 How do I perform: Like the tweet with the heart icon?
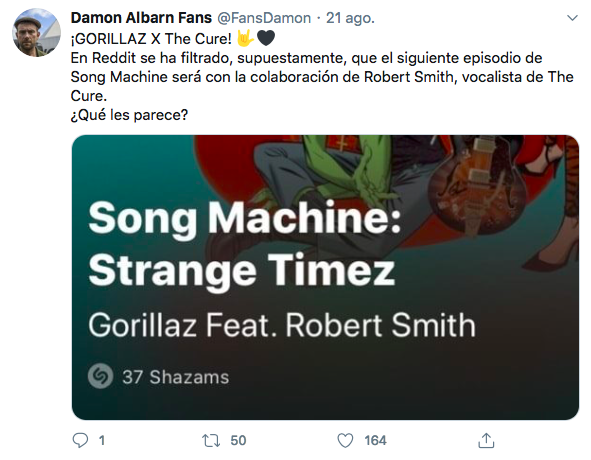(x=345, y=440)
